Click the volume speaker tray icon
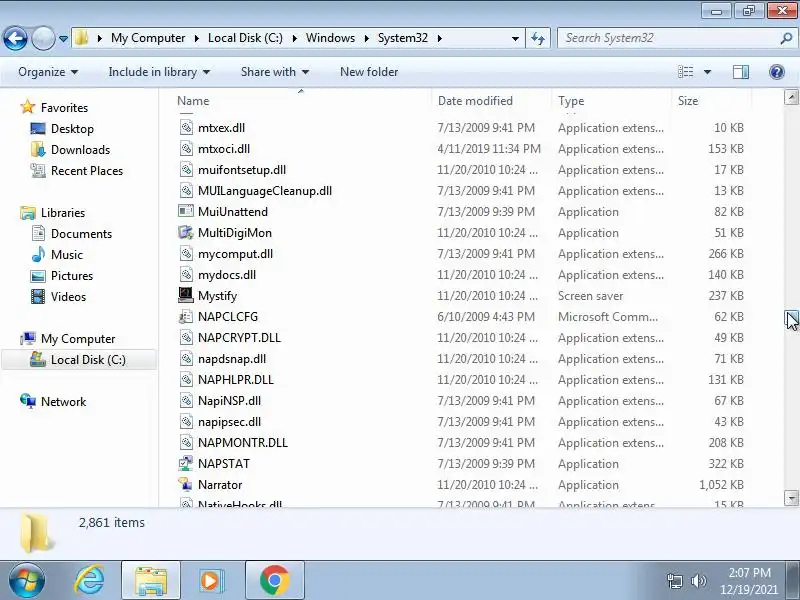The image size is (800, 600). pyautogui.click(x=698, y=581)
